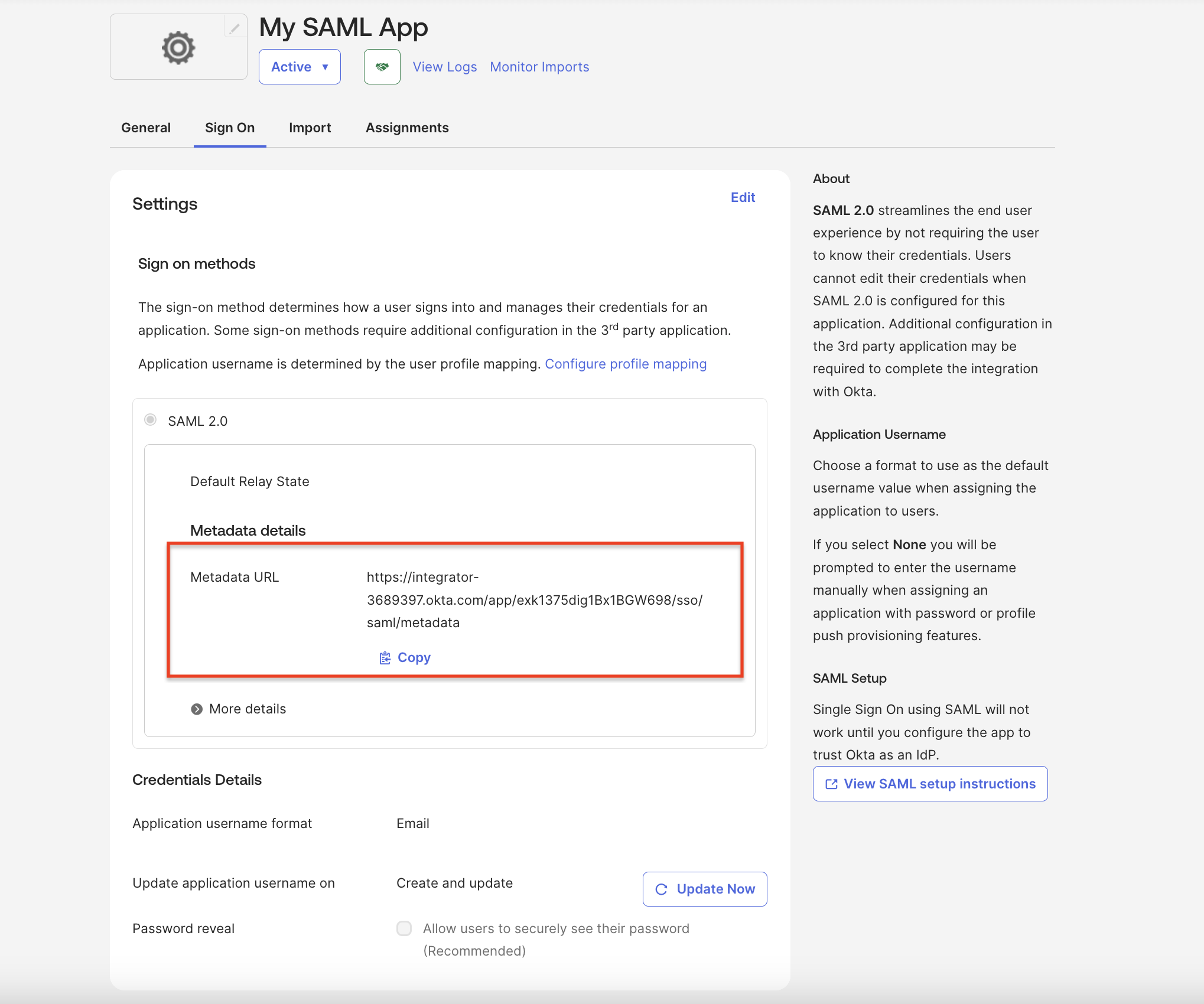Open the View Logs link

[x=445, y=67]
